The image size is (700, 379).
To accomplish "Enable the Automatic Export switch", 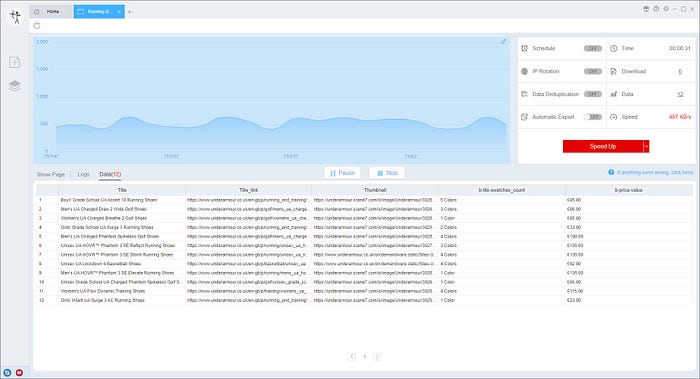I will (593, 117).
